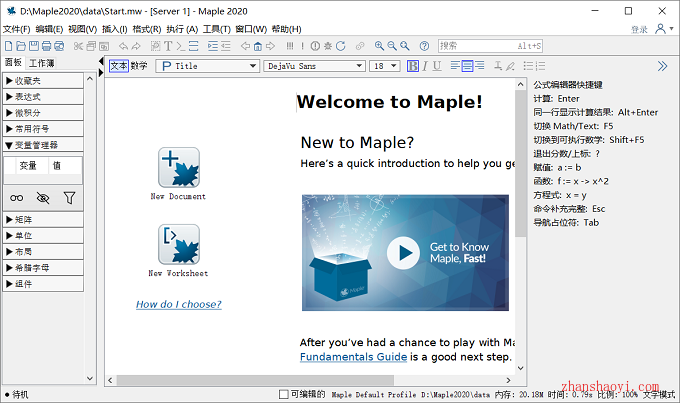
Task: Go back with the left arrow navigation icon
Action: (245, 46)
